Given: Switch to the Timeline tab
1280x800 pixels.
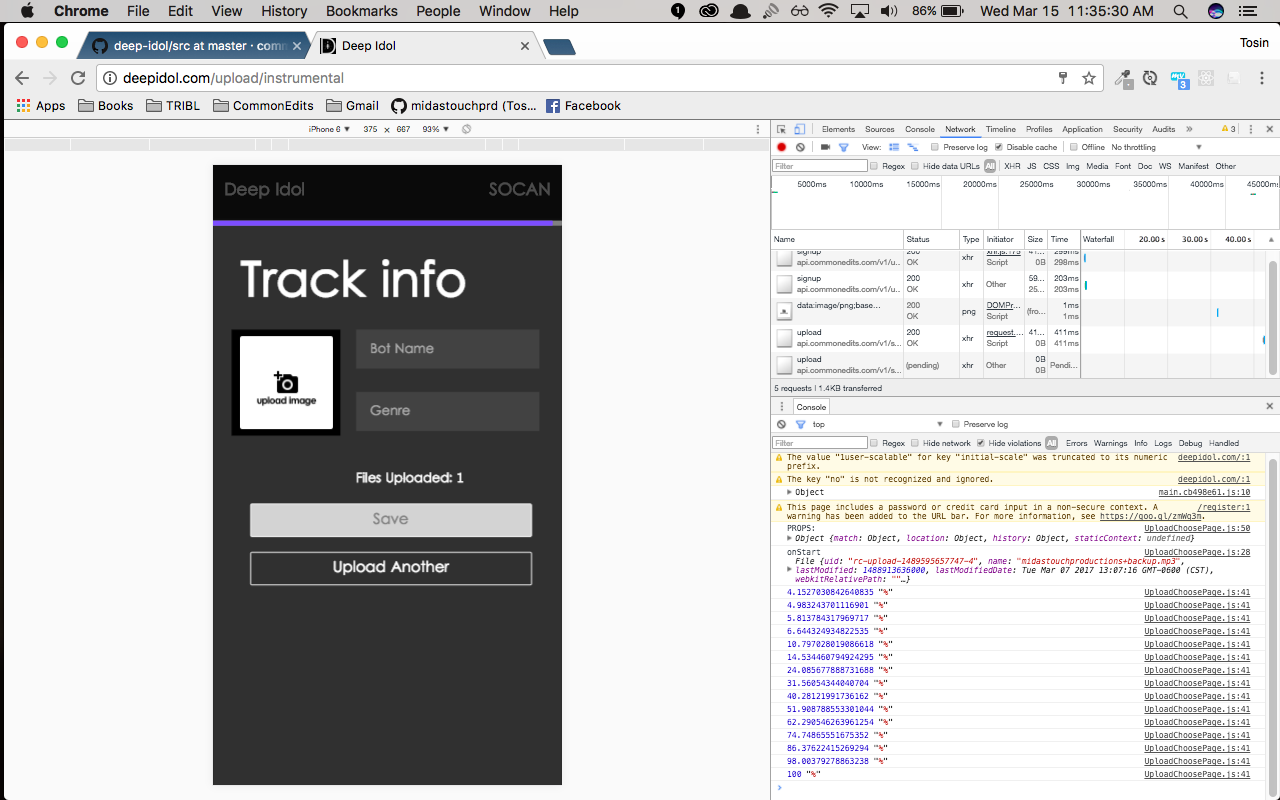Looking at the screenshot, I should tap(1001, 129).
